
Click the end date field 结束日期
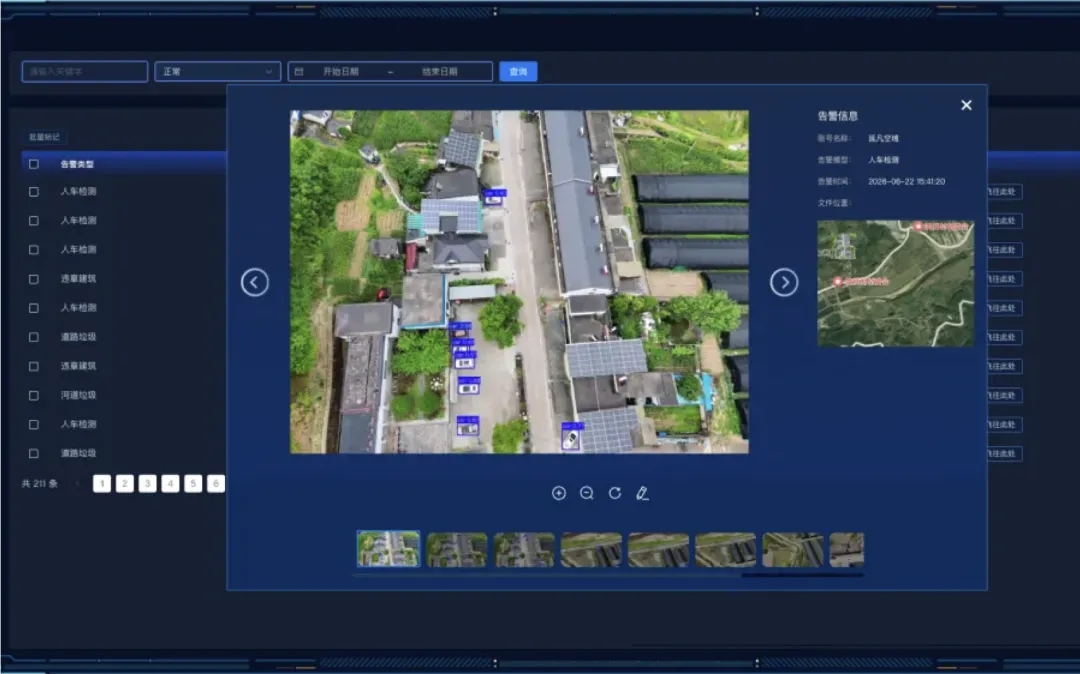[439, 72]
